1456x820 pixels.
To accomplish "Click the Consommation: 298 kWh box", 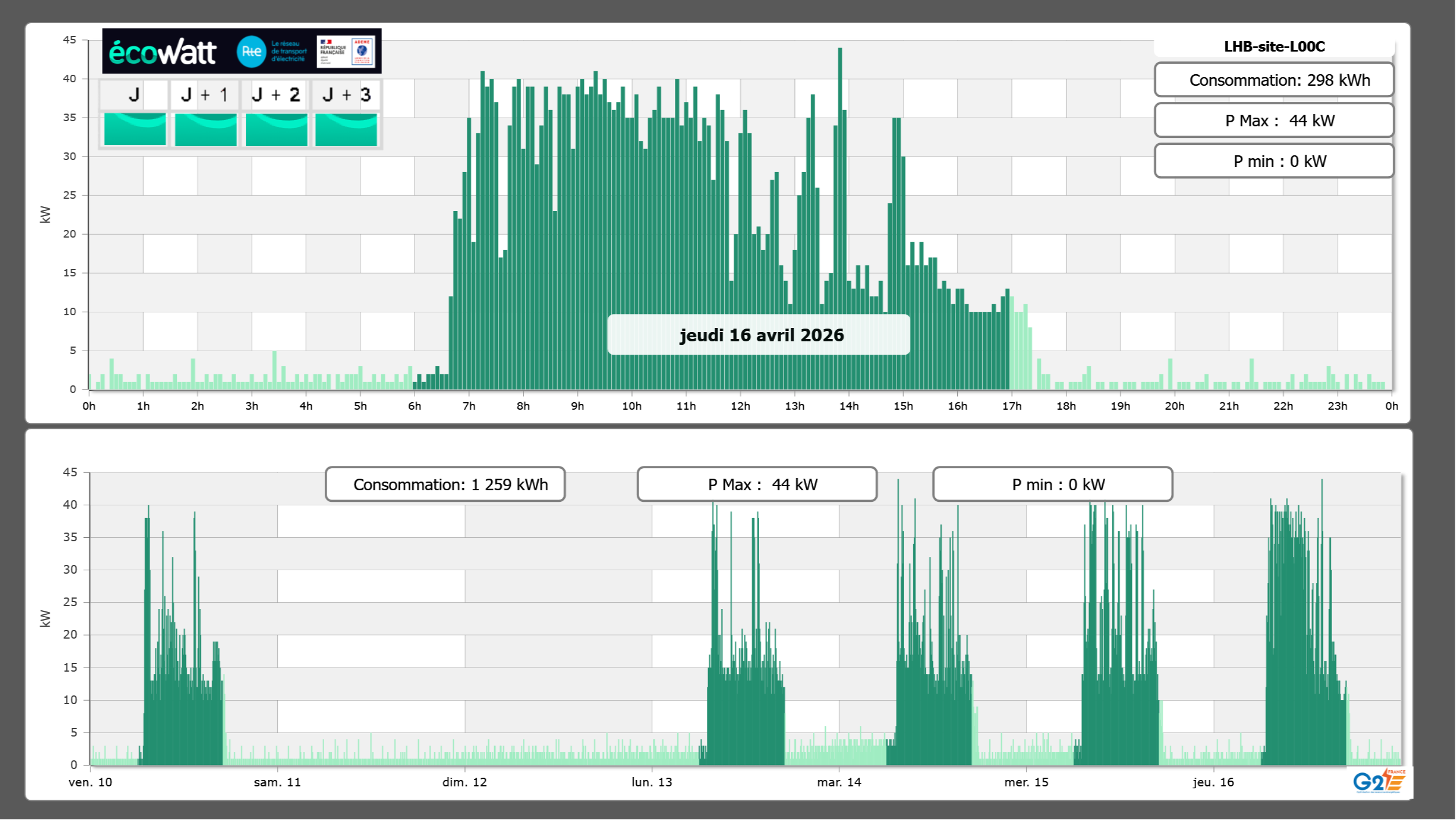I will [1274, 80].
